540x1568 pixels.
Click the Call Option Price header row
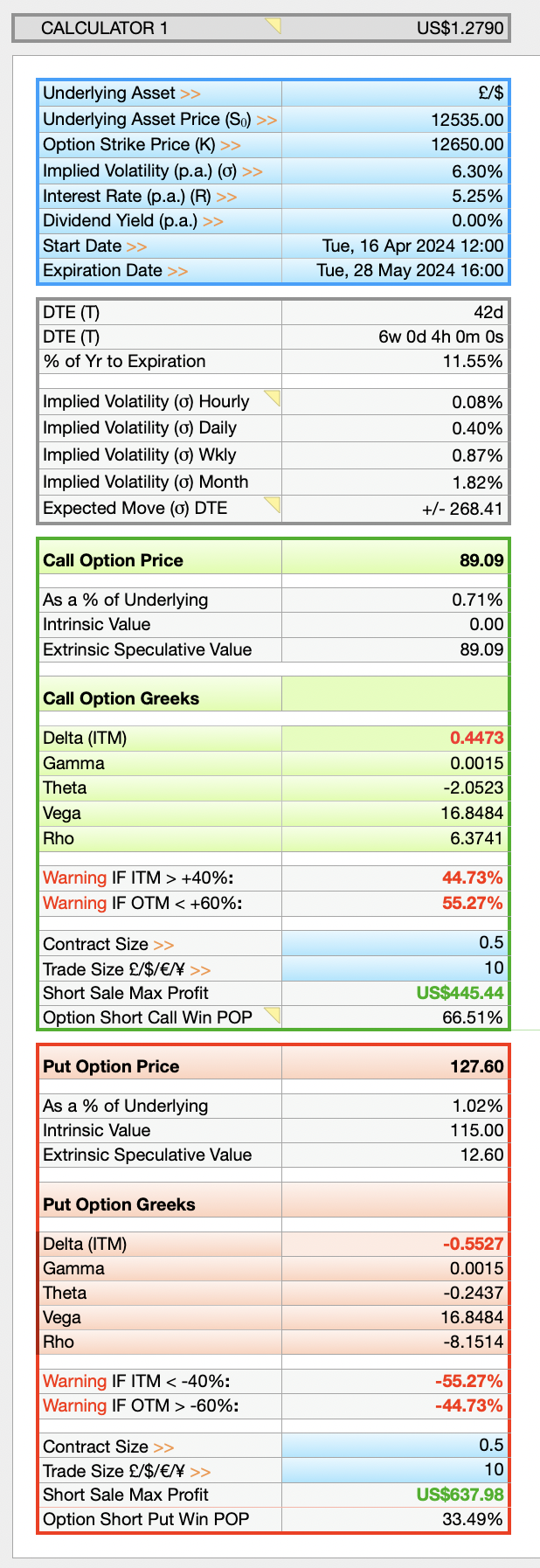pos(273,560)
